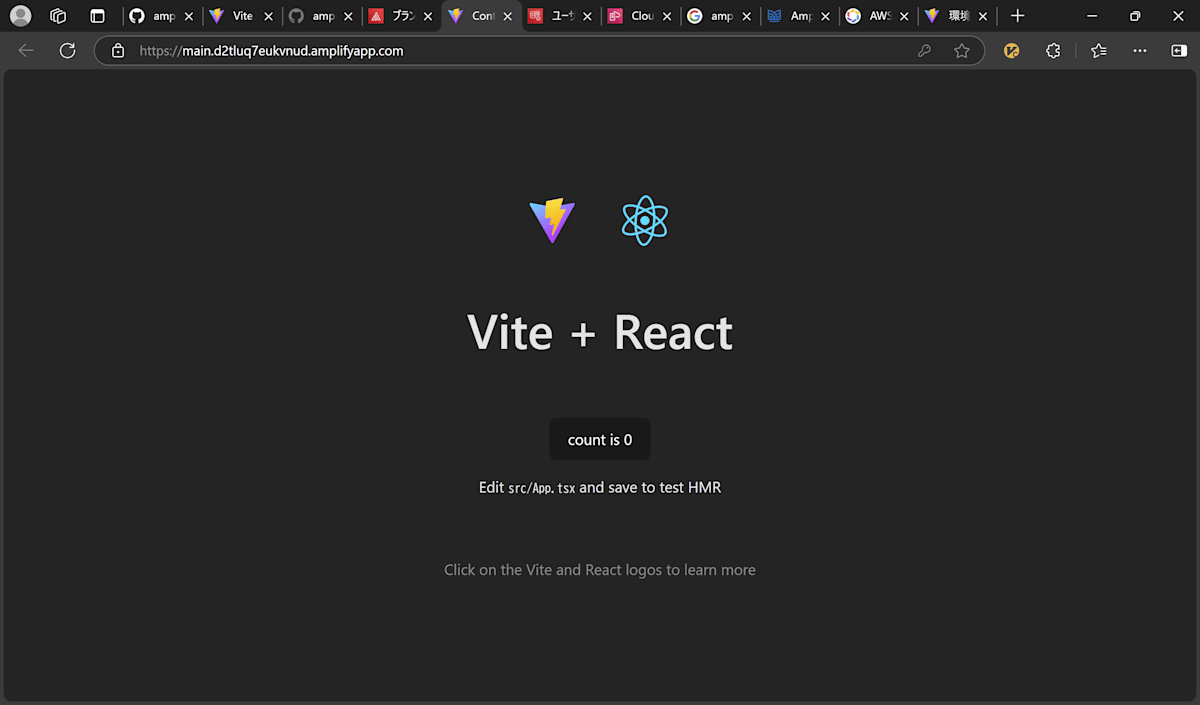Open the Settings and more ellipsis menu
The width and height of the screenshot is (1200, 705).
point(1140,50)
